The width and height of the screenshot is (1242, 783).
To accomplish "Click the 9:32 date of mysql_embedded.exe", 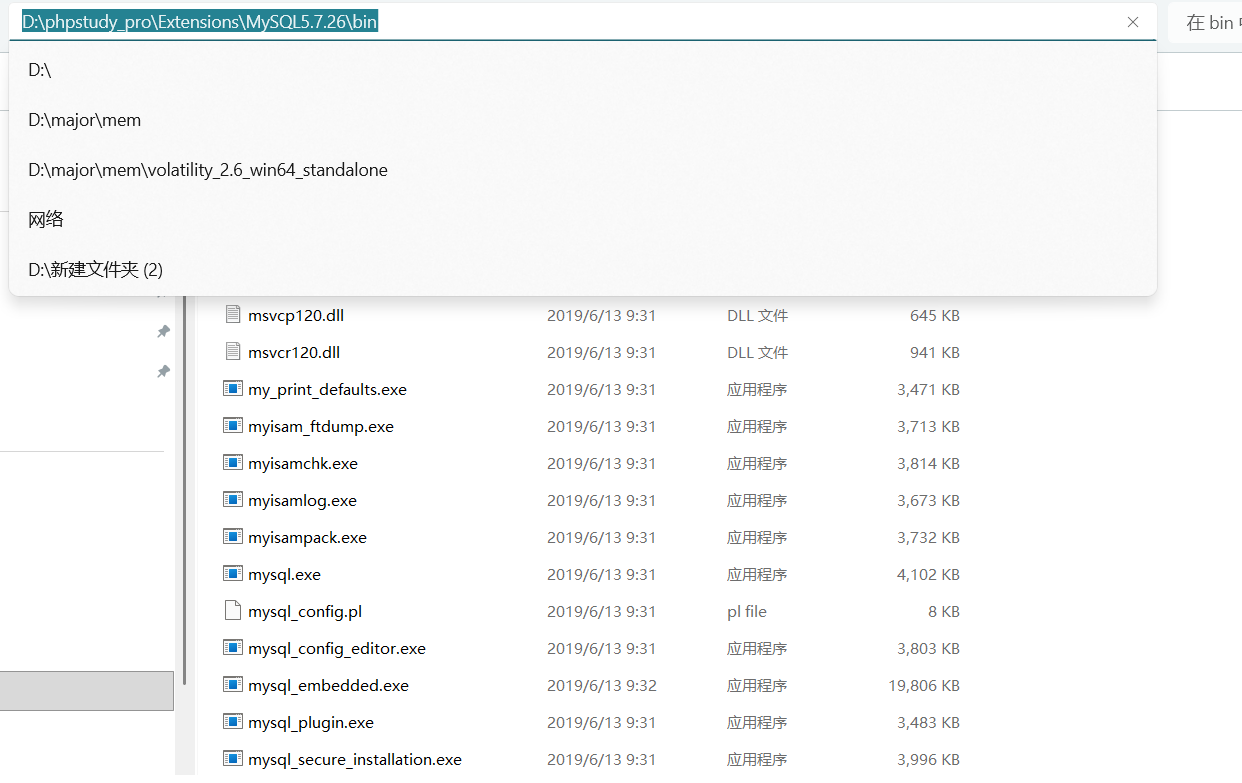I will click(x=601, y=685).
